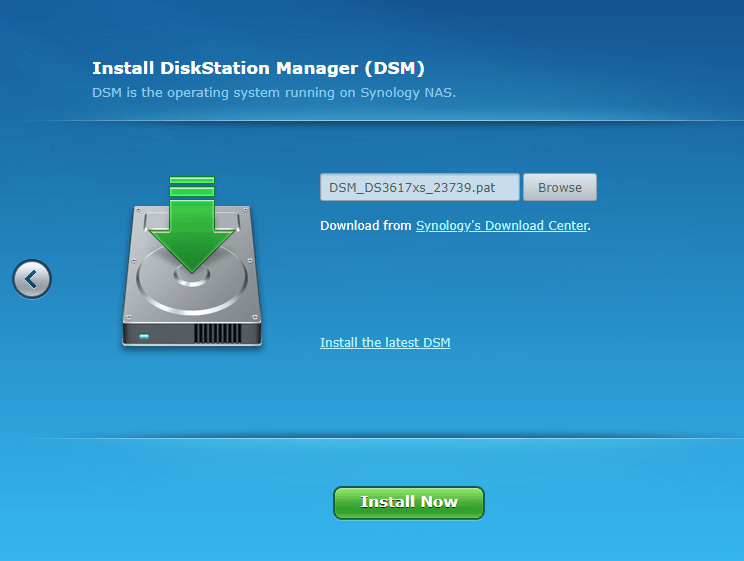
Task: Click the subtitle about Synology NAS
Action: click(x=274, y=93)
